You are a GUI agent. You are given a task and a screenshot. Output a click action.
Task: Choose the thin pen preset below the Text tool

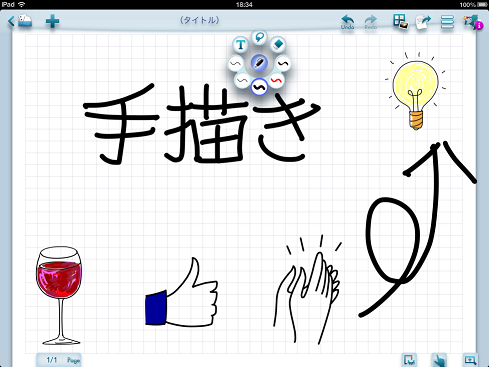[x=236, y=63]
